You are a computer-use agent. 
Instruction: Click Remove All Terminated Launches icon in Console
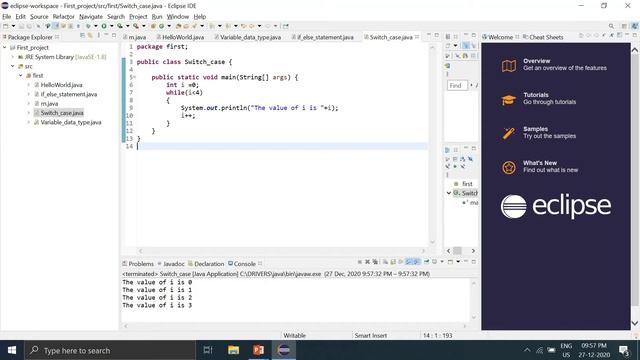(375, 262)
